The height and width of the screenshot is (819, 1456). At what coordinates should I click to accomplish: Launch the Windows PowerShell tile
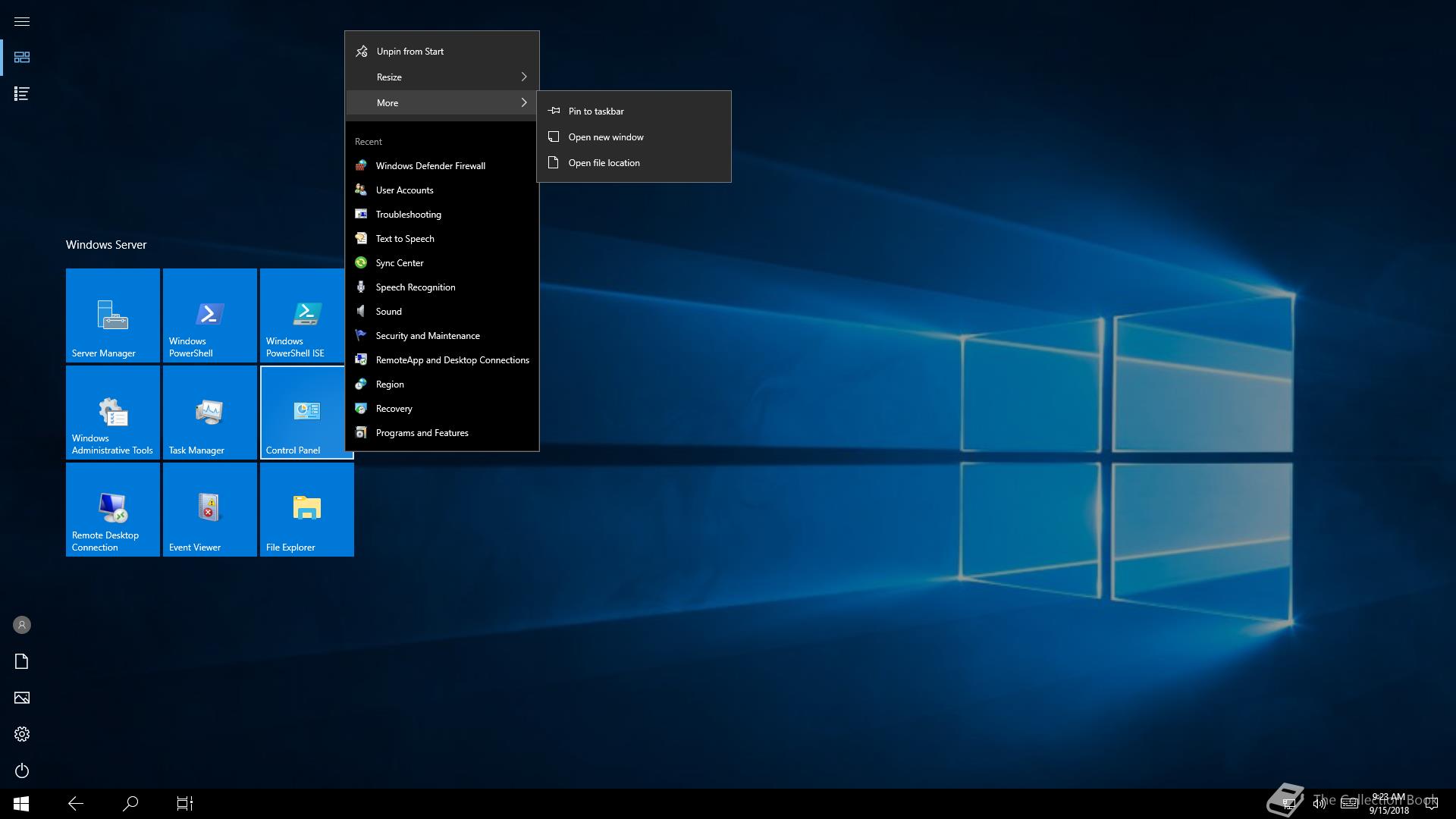[210, 315]
